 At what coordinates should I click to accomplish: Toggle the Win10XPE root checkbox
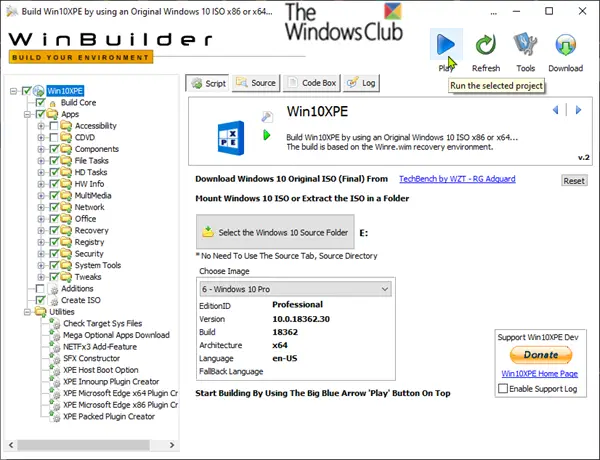(x=26, y=91)
